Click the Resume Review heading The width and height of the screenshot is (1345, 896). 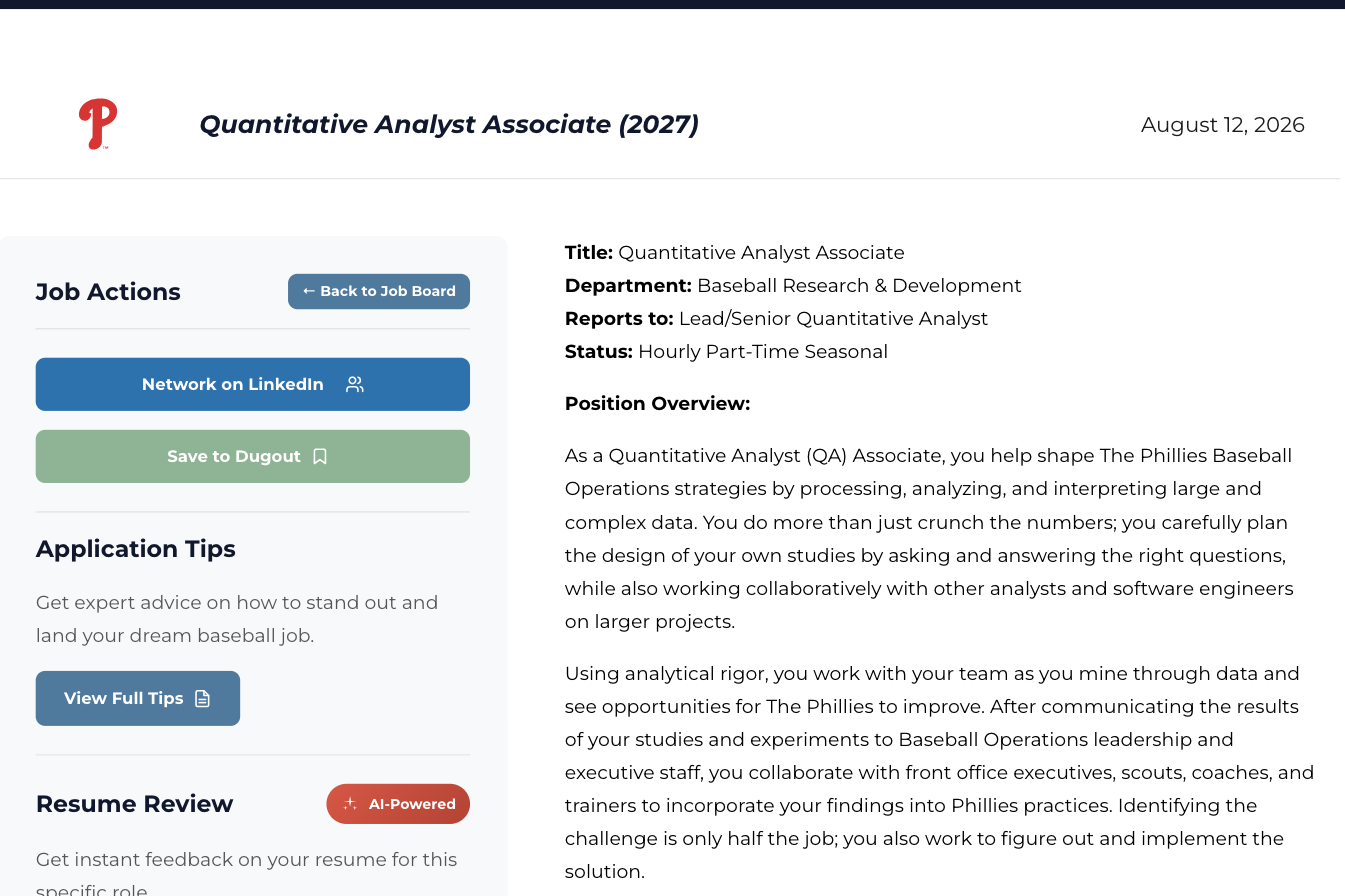134,804
